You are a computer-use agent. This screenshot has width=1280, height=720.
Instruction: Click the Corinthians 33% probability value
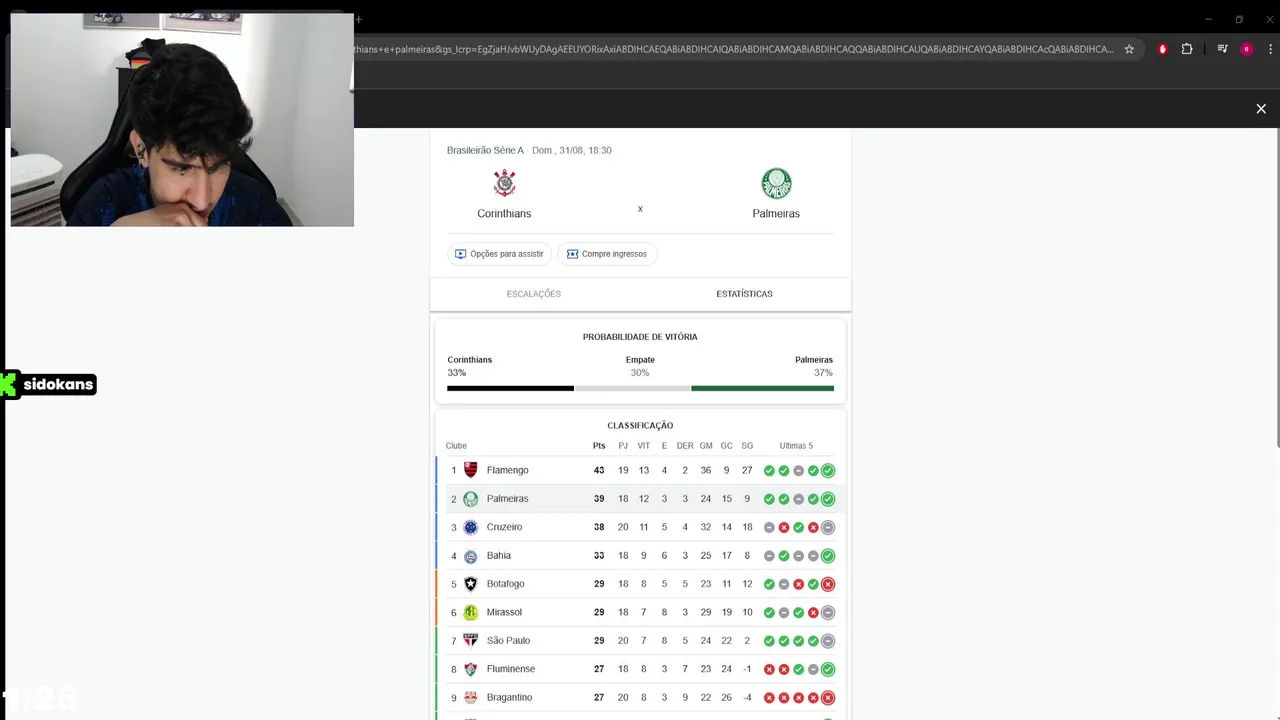click(457, 373)
